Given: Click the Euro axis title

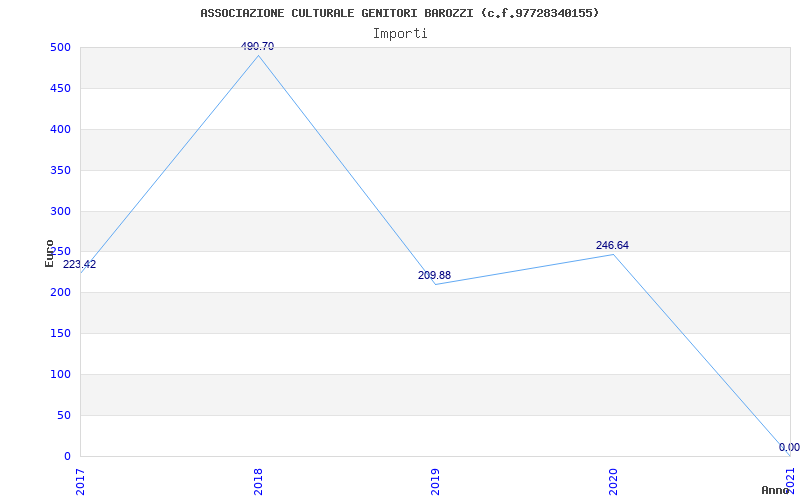Looking at the screenshot, I should 49,253.
